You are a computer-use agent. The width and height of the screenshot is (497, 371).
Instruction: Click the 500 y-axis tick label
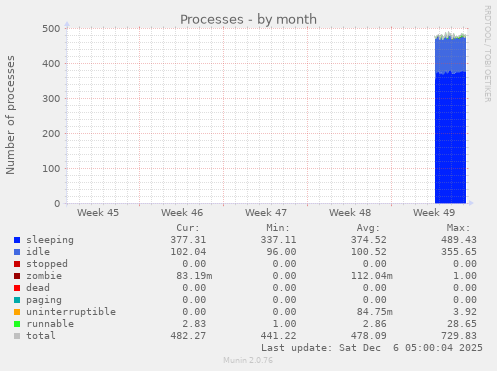pos(51,29)
